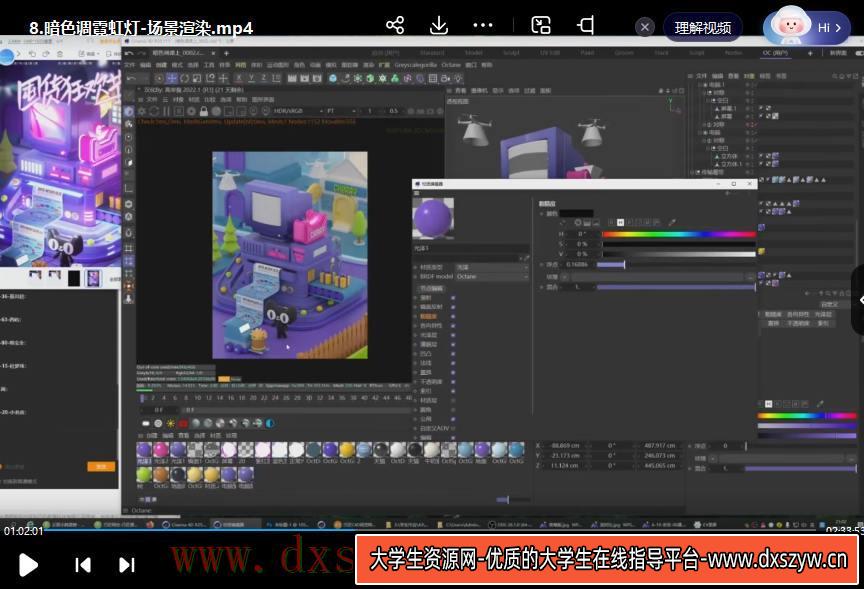Click the H field value in color picker

click(580, 234)
